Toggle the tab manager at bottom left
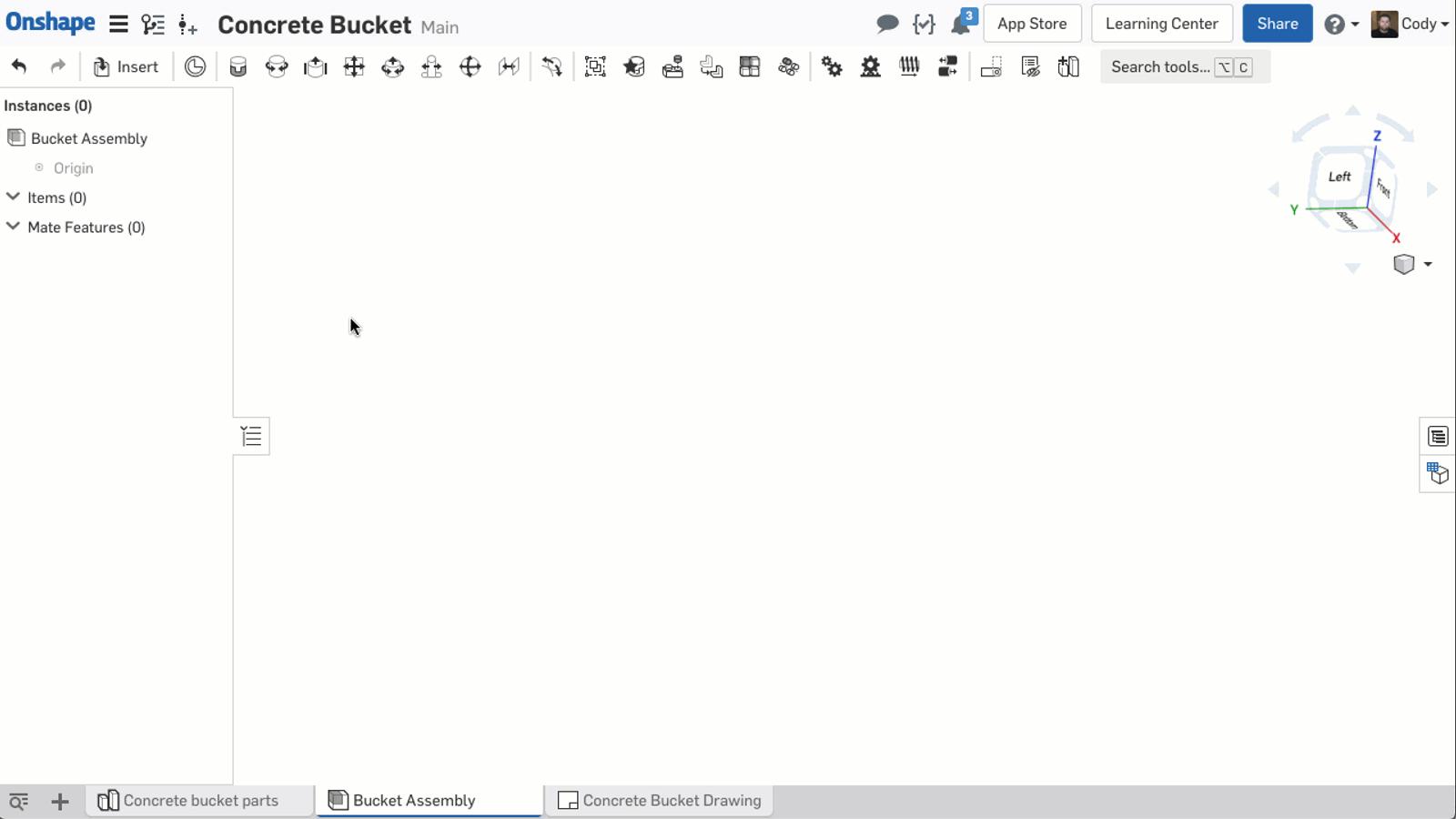The width and height of the screenshot is (1456, 819). pyautogui.click(x=19, y=801)
